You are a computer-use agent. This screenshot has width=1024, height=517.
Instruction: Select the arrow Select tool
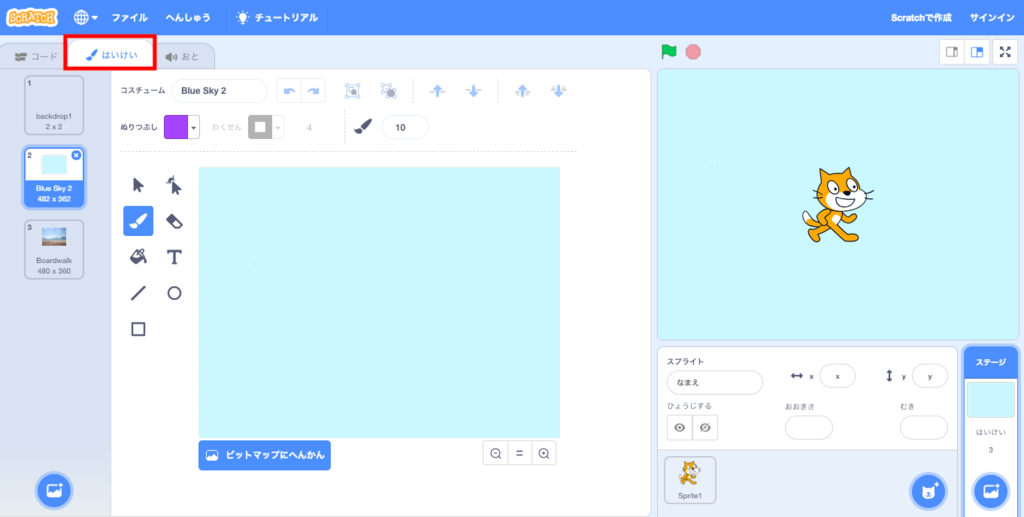click(x=138, y=185)
